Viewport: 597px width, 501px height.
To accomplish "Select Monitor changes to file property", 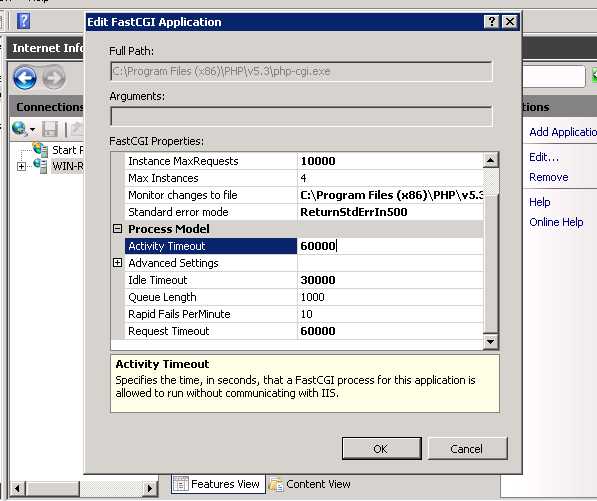I will (211, 195).
